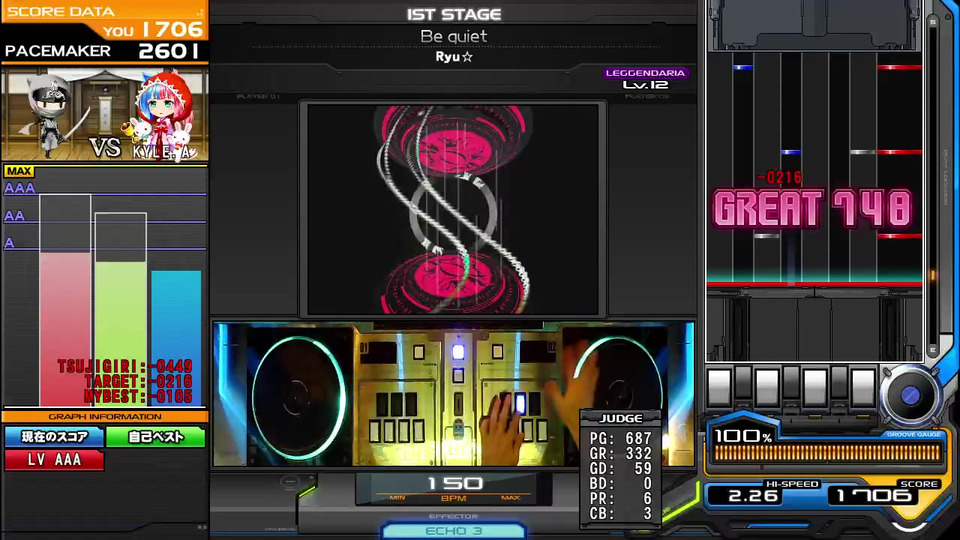Click the red judgment line of the lane
This screenshot has height=540, width=960.
point(814,284)
